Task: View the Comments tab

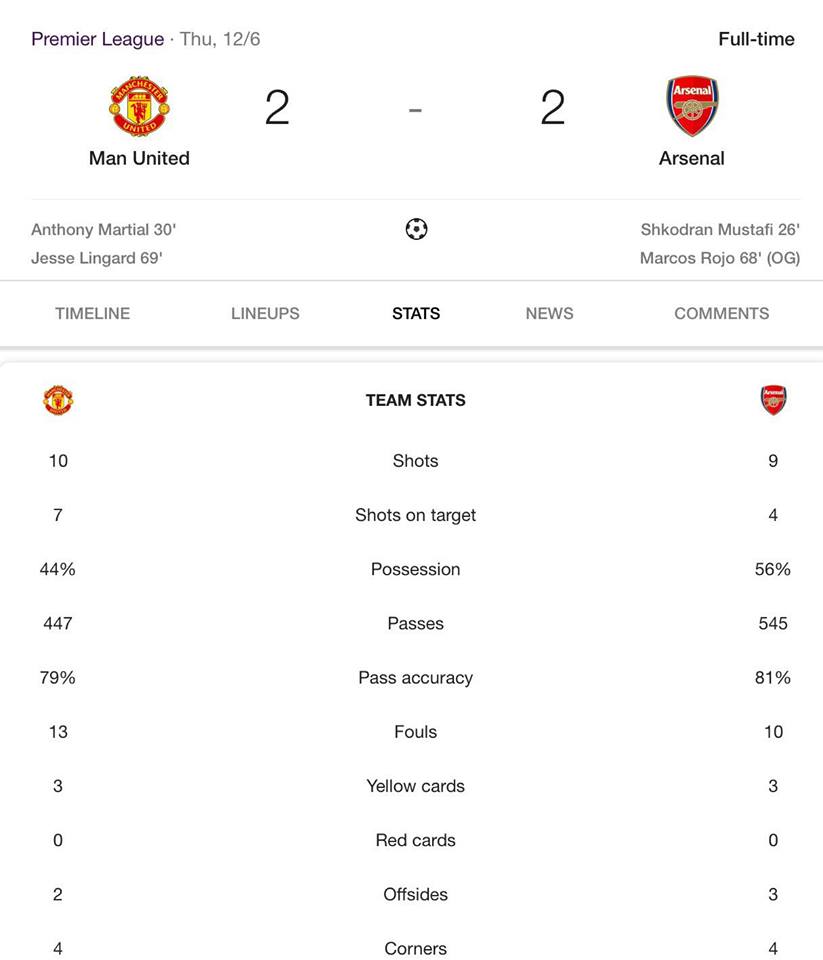Action: point(721,313)
